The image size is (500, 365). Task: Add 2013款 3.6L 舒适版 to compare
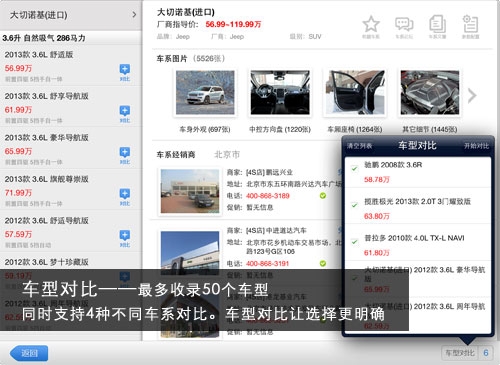pos(125,72)
